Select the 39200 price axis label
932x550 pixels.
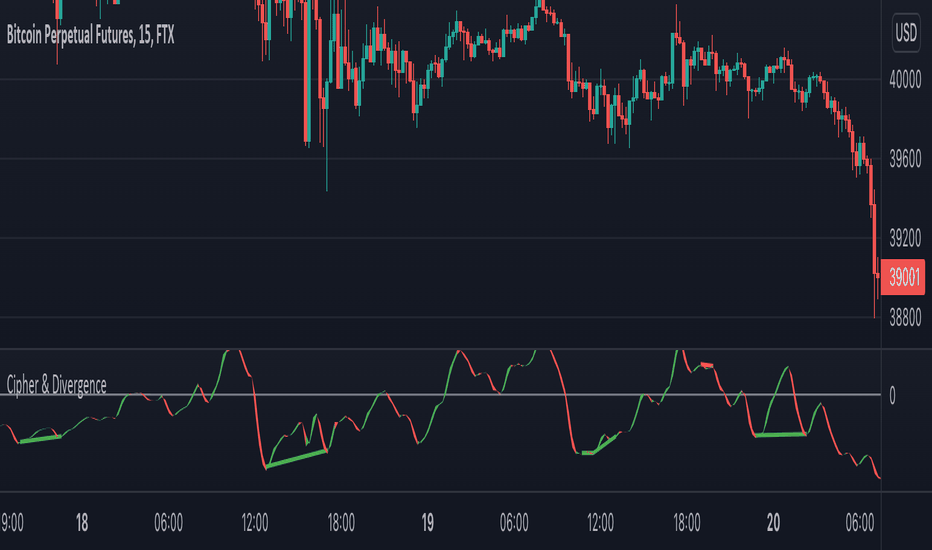[905, 238]
